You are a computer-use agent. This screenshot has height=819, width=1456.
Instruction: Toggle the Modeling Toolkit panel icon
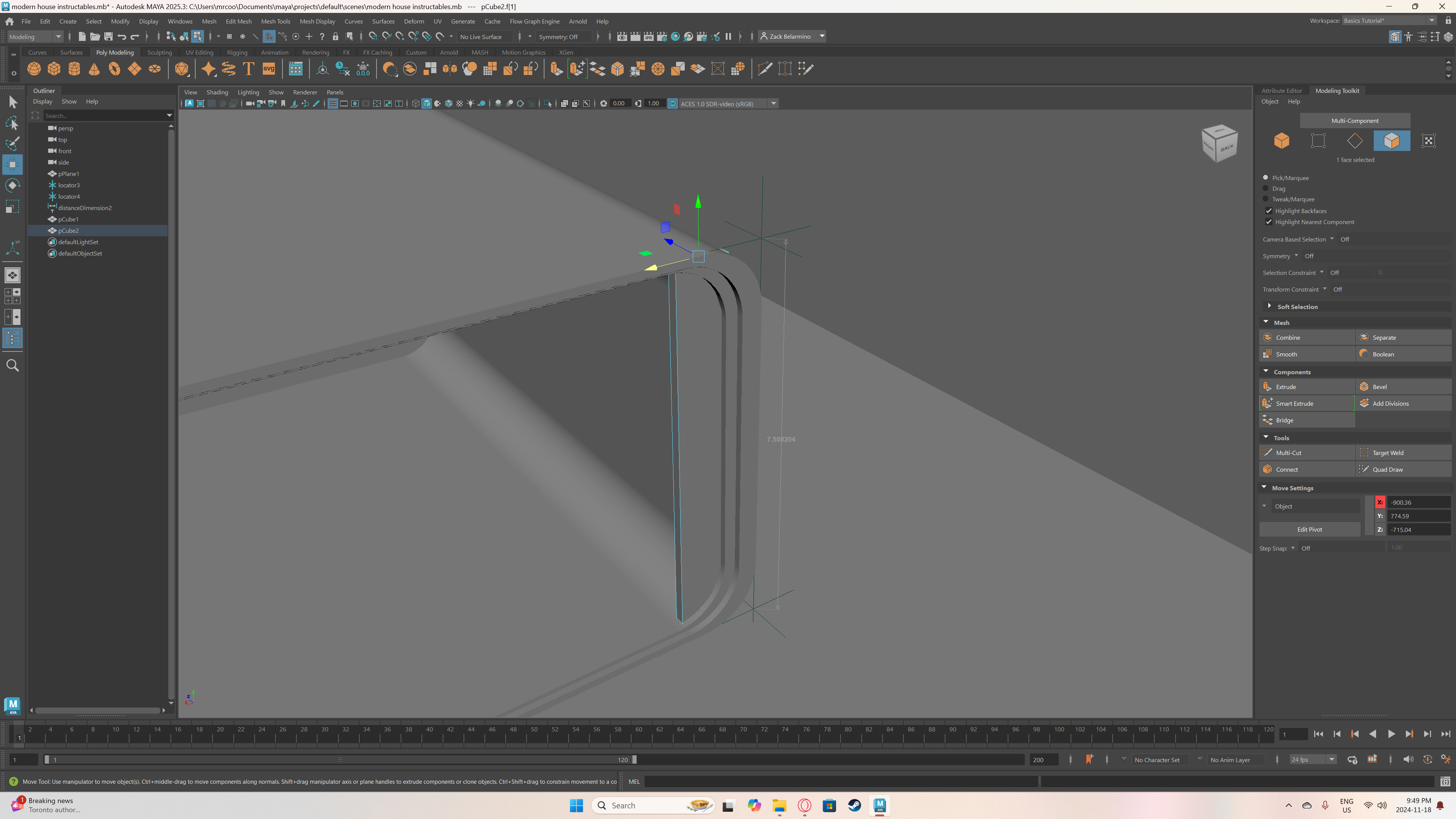[x=1395, y=37]
